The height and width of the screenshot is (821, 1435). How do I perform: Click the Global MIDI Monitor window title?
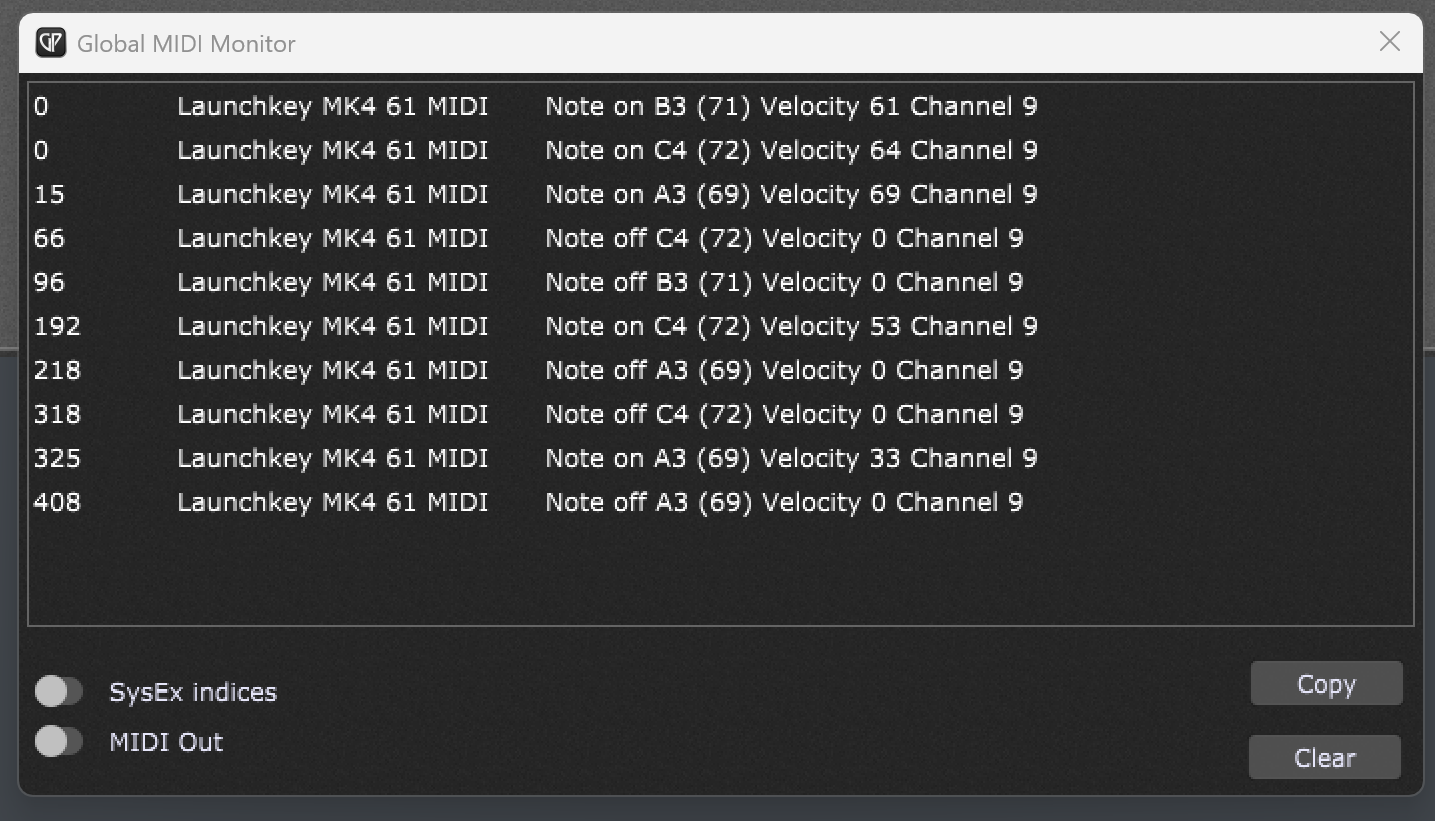pos(186,44)
